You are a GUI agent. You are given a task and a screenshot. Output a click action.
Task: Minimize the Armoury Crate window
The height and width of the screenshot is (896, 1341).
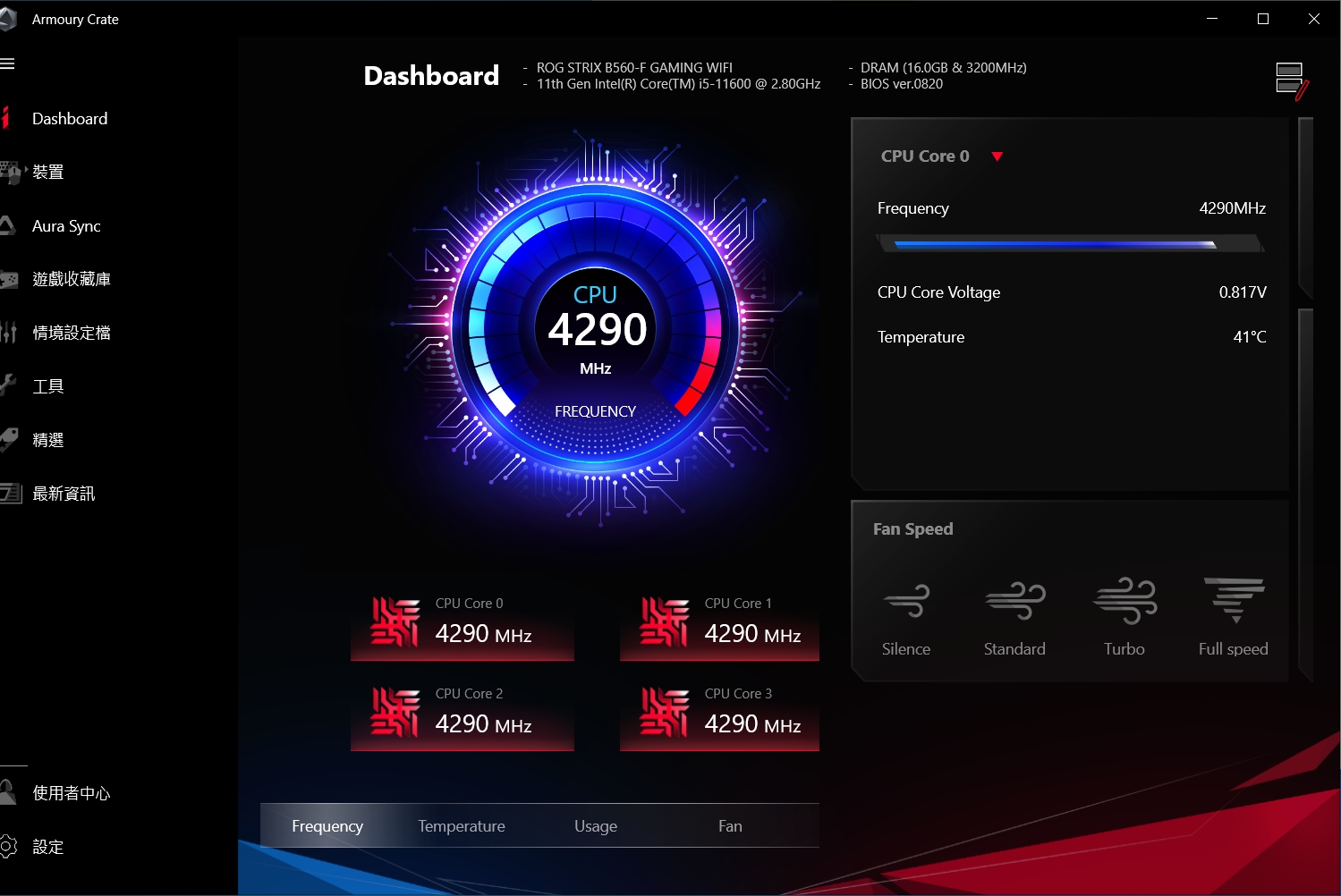pos(1212,19)
